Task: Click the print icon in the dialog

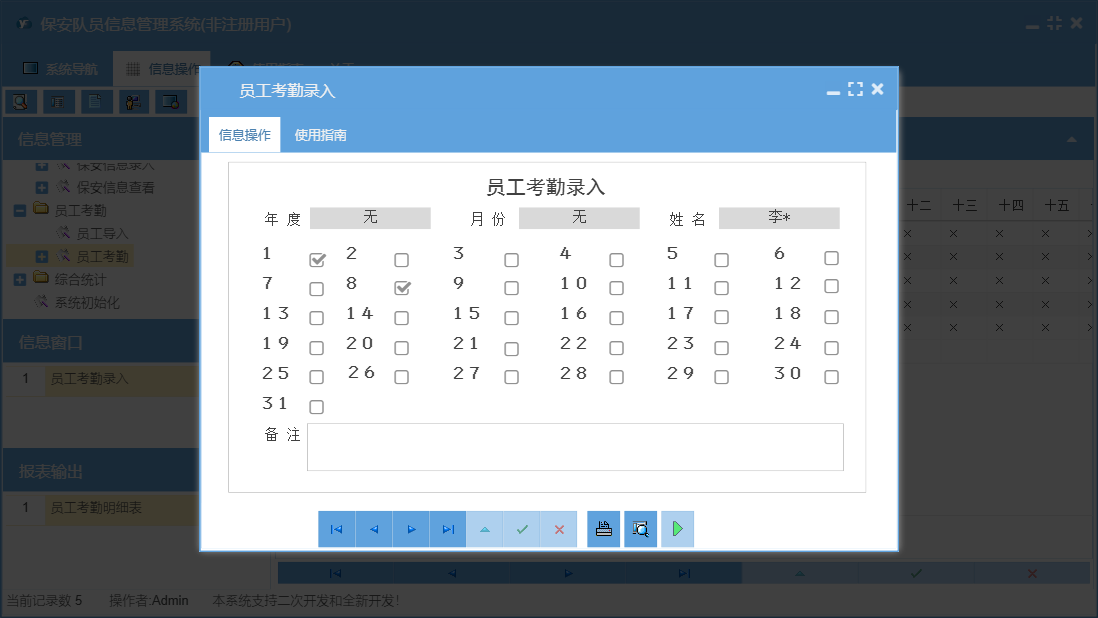Action: [x=603, y=528]
